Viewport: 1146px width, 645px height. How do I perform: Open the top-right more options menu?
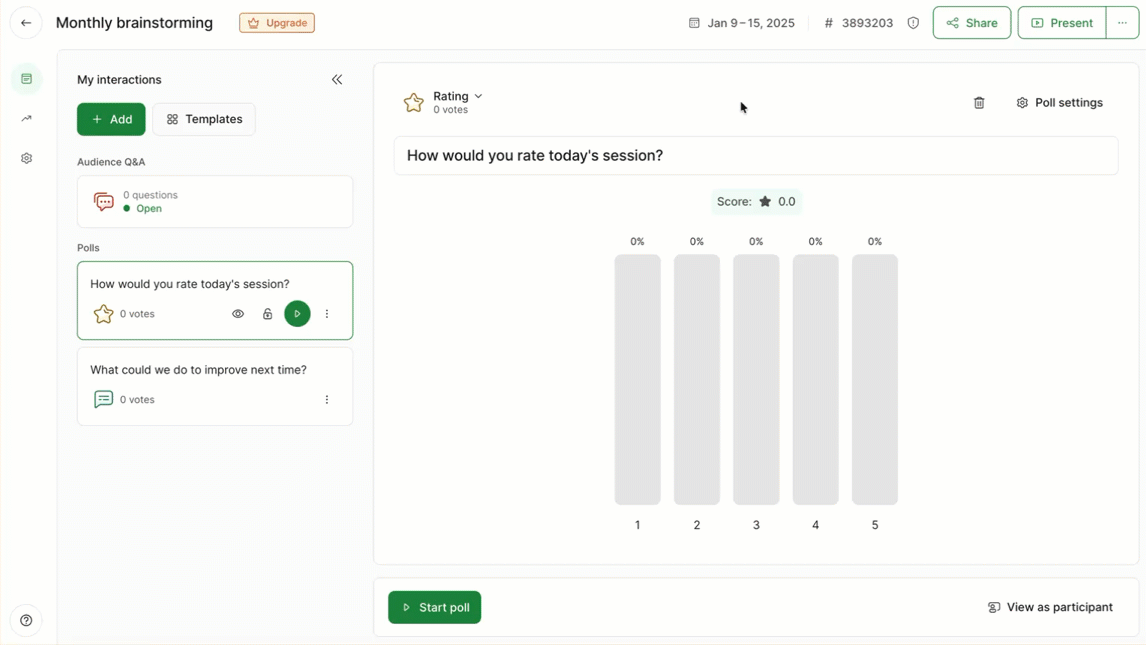(1122, 23)
